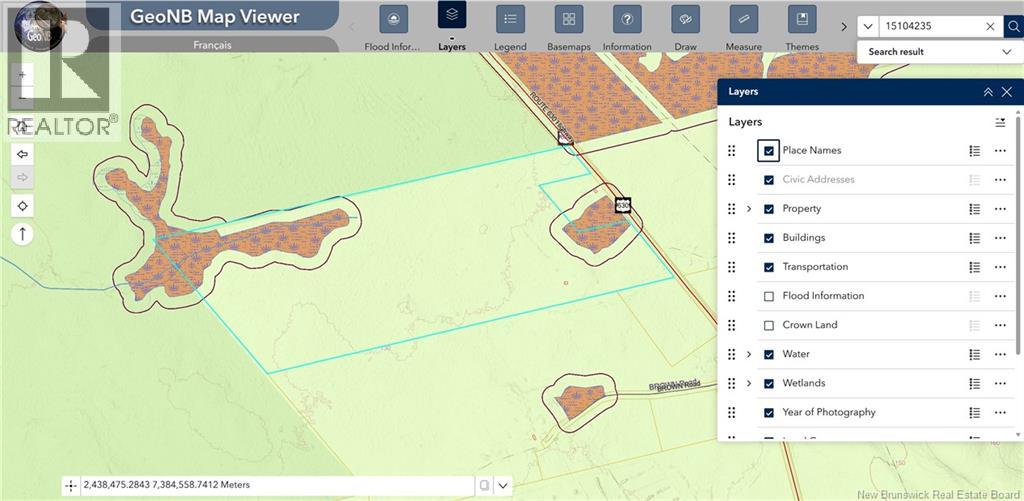This screenshot has height=501, width=1024.
Task: Close the Layers panel
Action: [x=1007, y=92]
